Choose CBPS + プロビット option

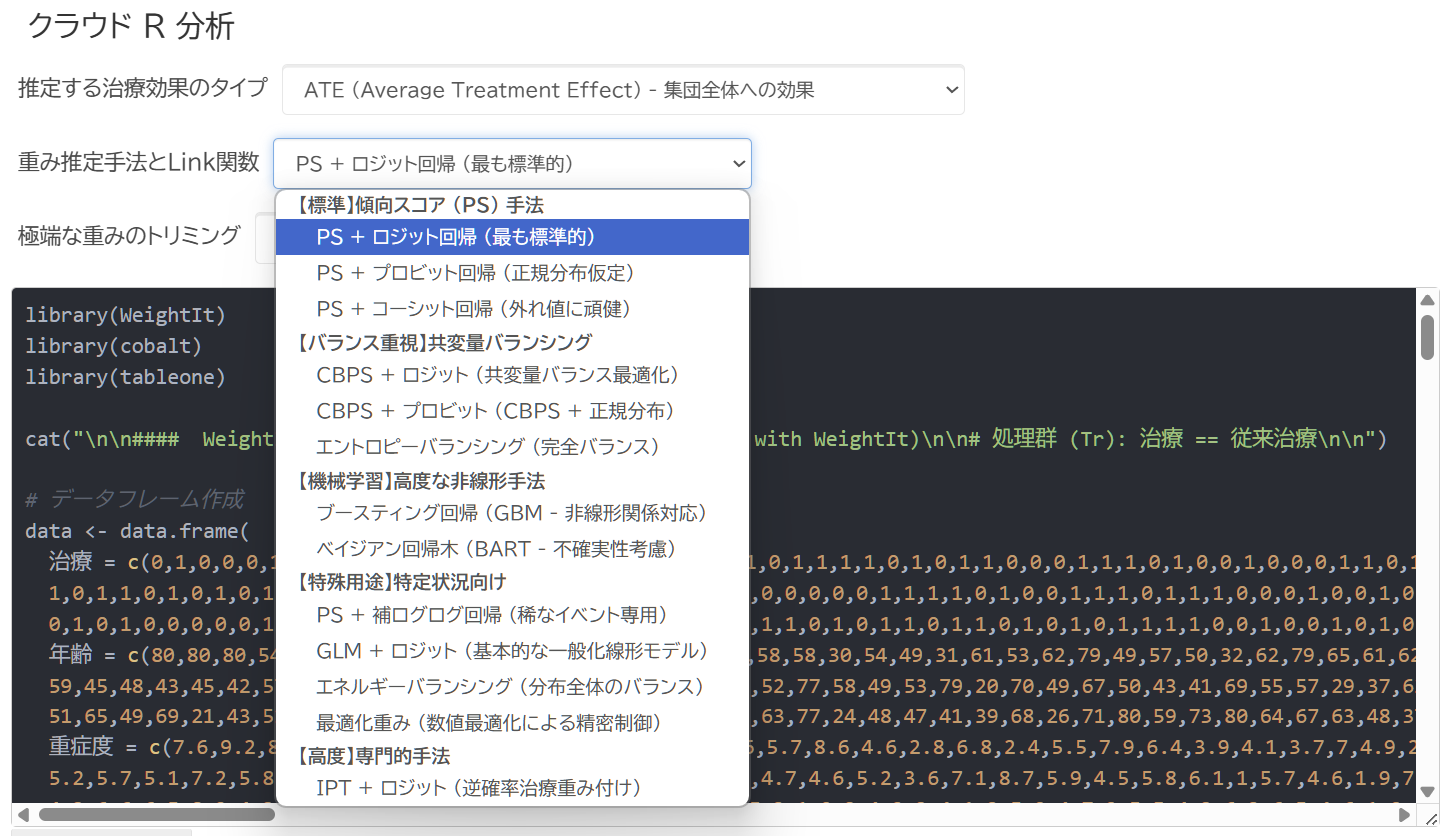click(x=495, y=411)
